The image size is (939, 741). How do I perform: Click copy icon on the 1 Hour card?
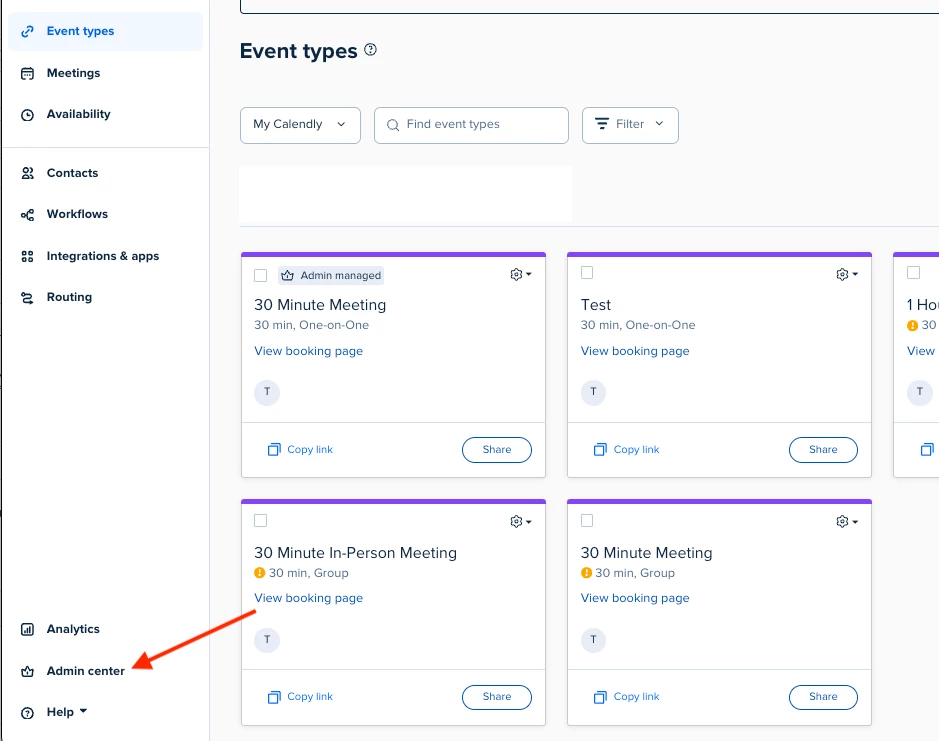(927, 449)
